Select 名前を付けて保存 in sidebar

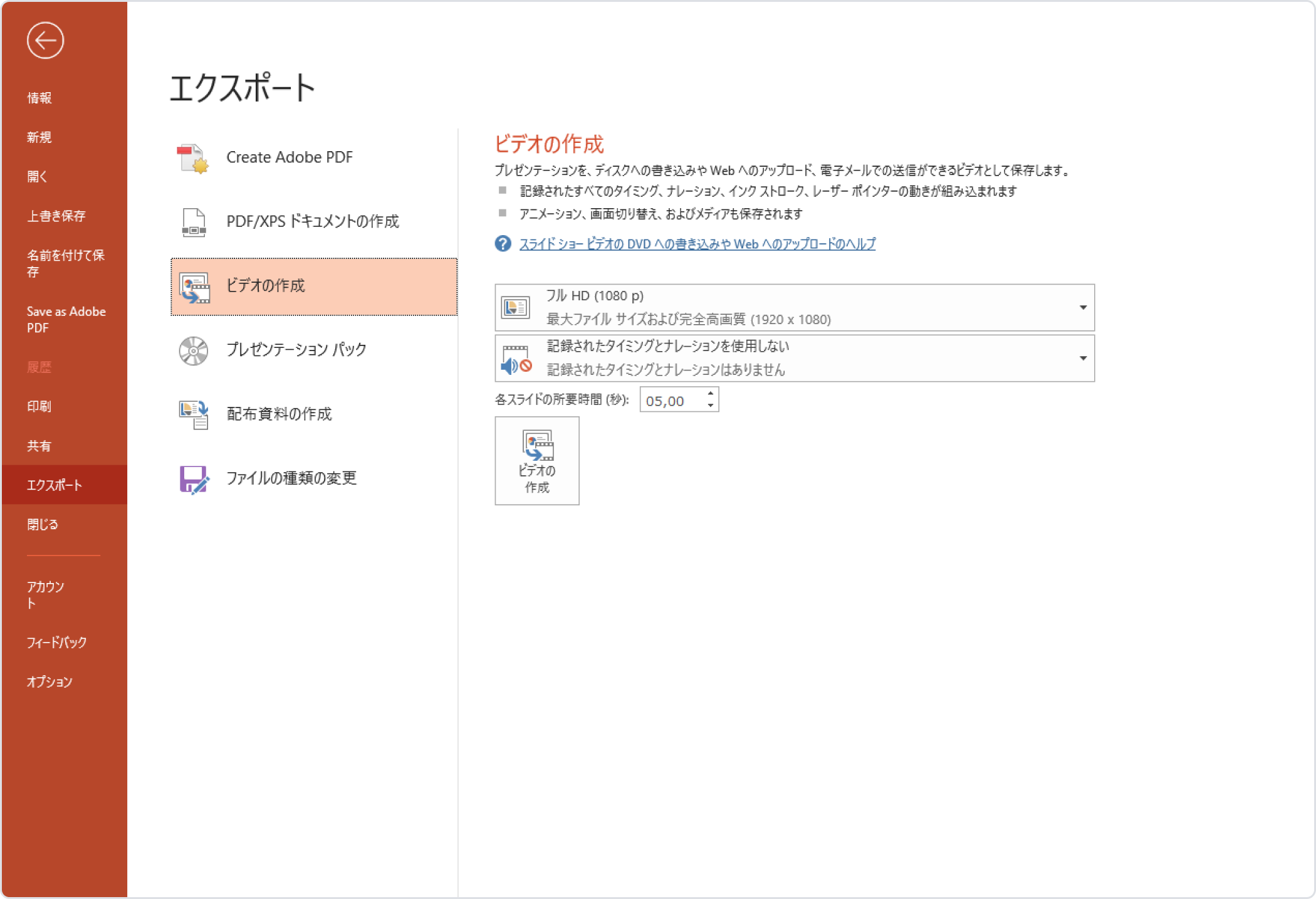66,263
